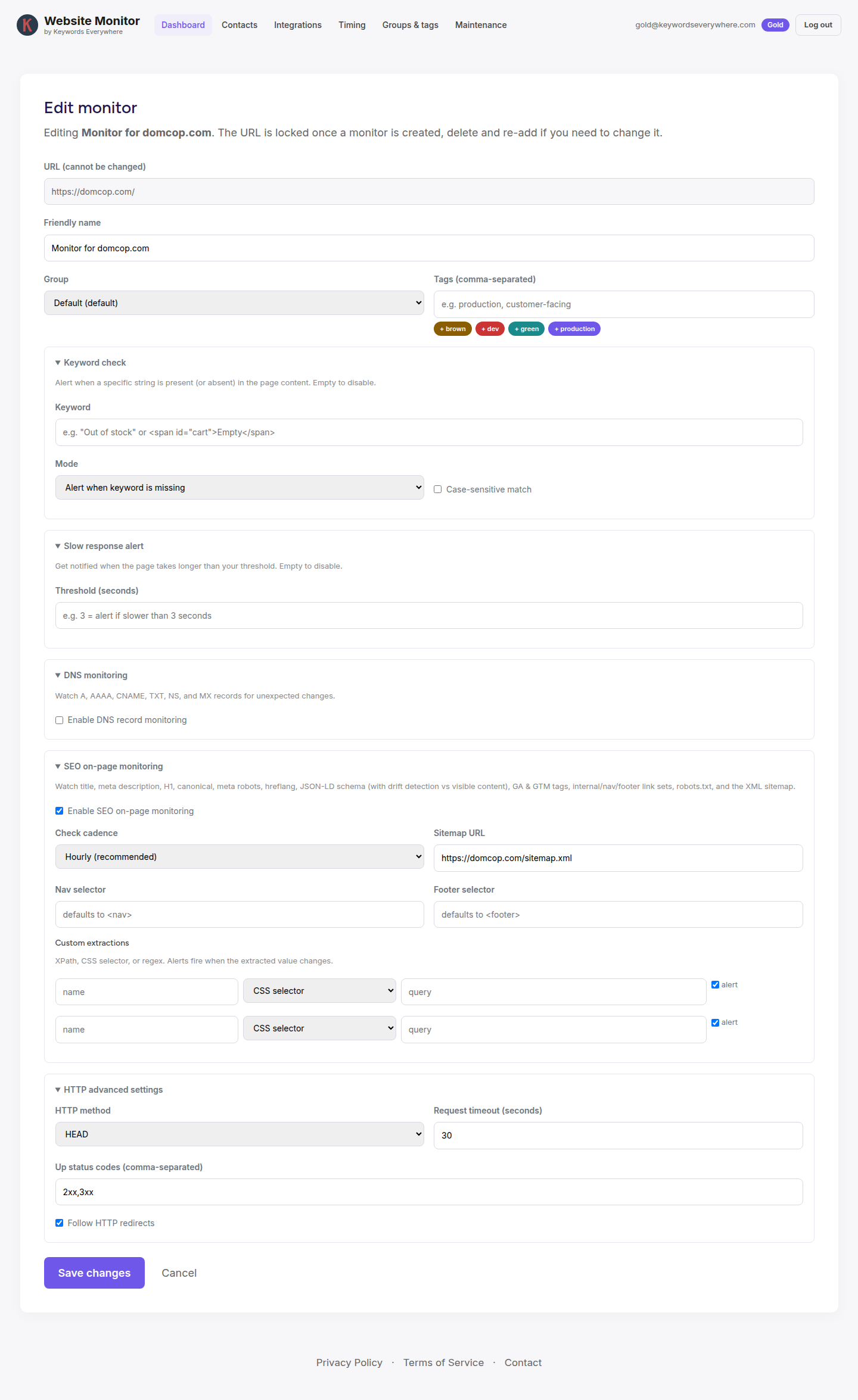858x1400 pixels.
Task: Collapse SEO on-page monitoring section
Action: 109,766
